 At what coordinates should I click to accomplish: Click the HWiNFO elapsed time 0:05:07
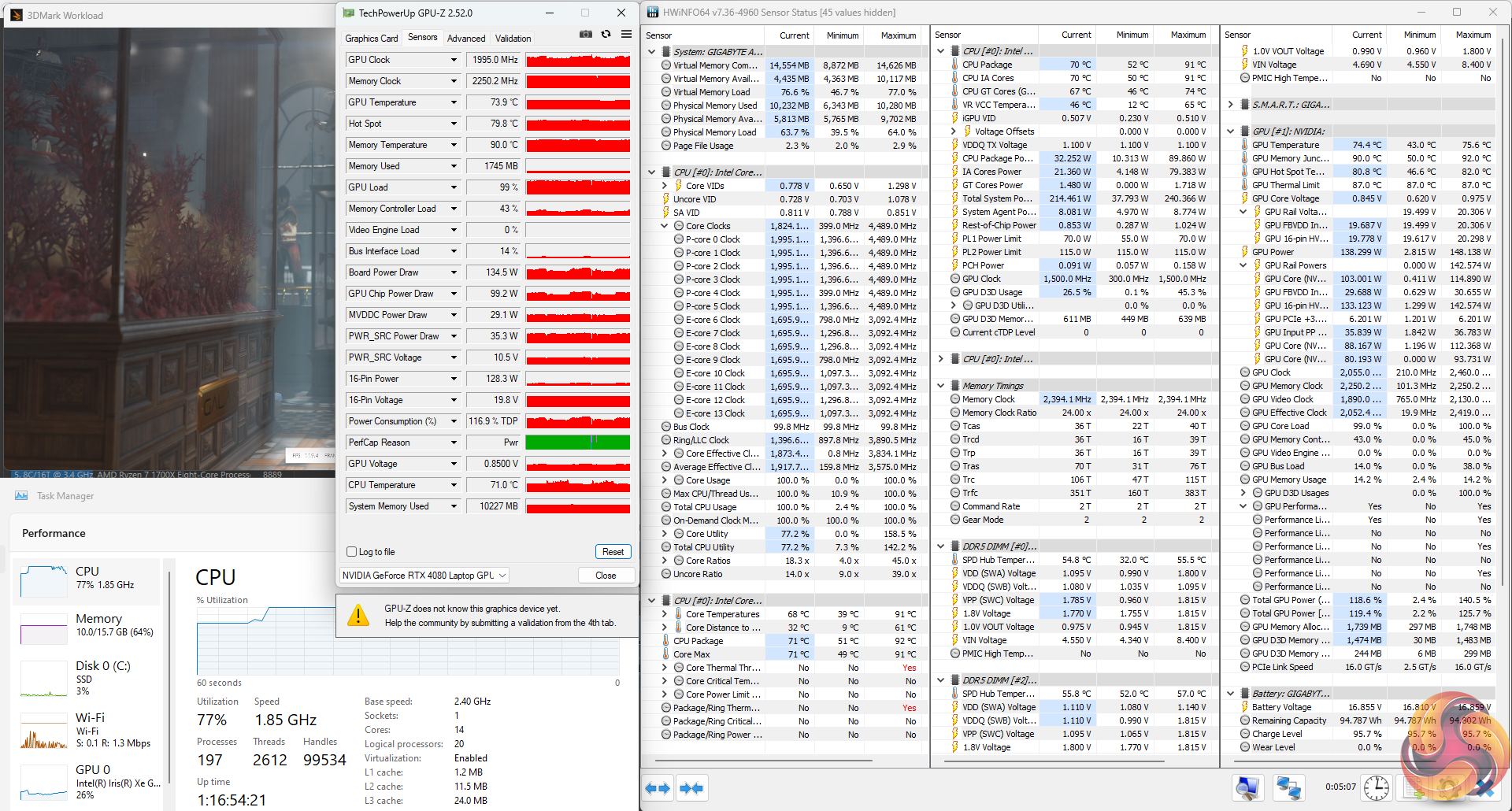point(1340,787)
